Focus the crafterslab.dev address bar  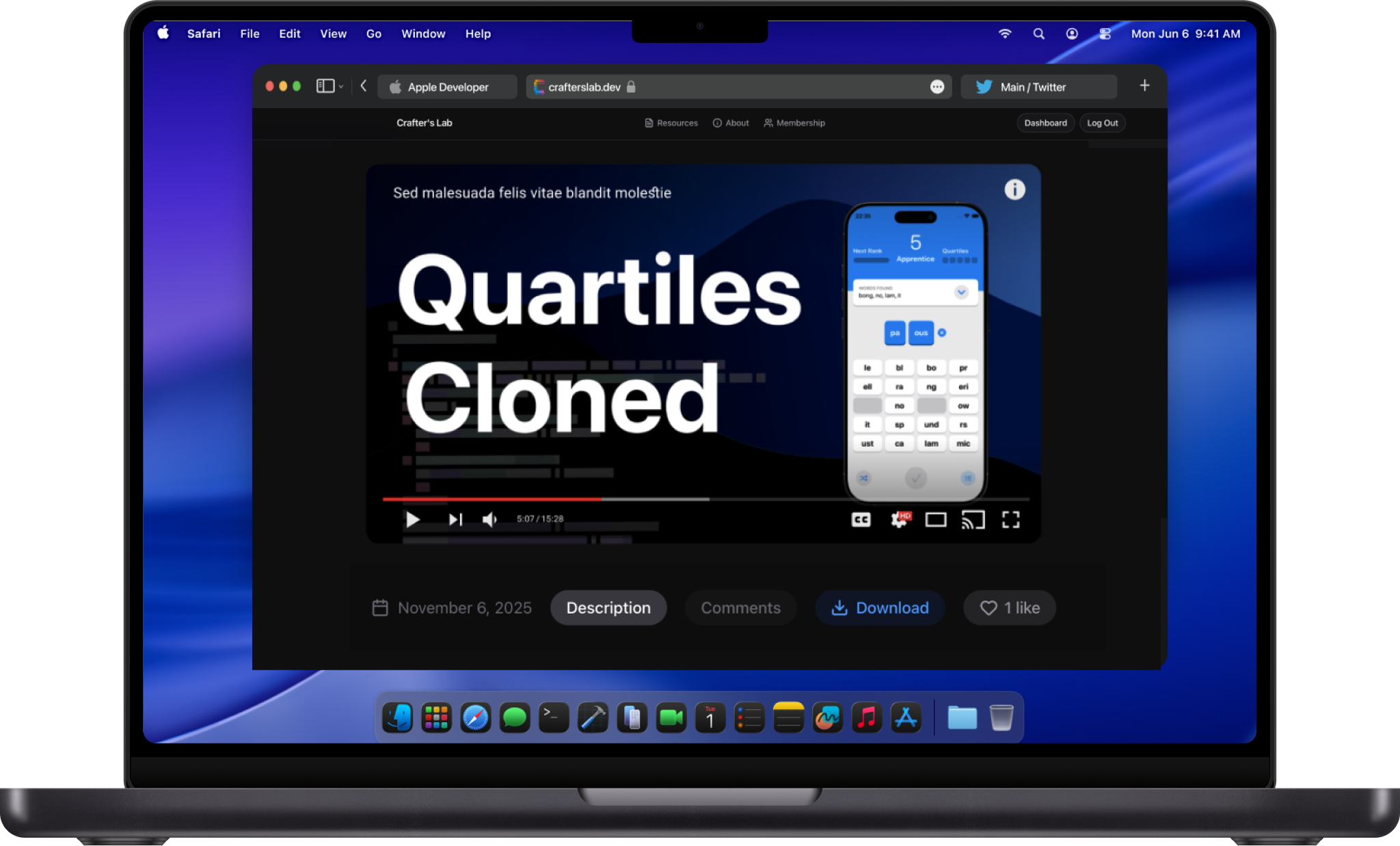pyautogui.click(x=738, y=87)
